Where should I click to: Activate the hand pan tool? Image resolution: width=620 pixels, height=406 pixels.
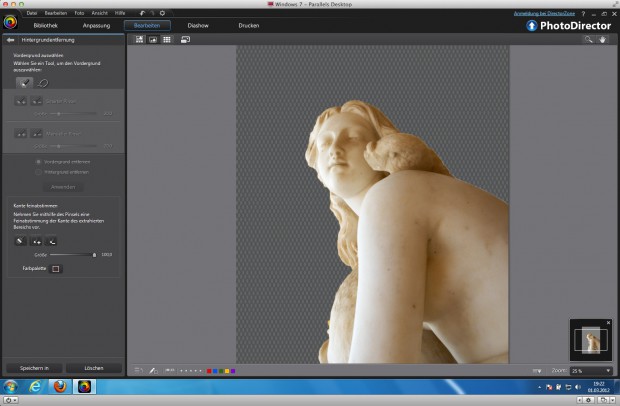(603, 40)
